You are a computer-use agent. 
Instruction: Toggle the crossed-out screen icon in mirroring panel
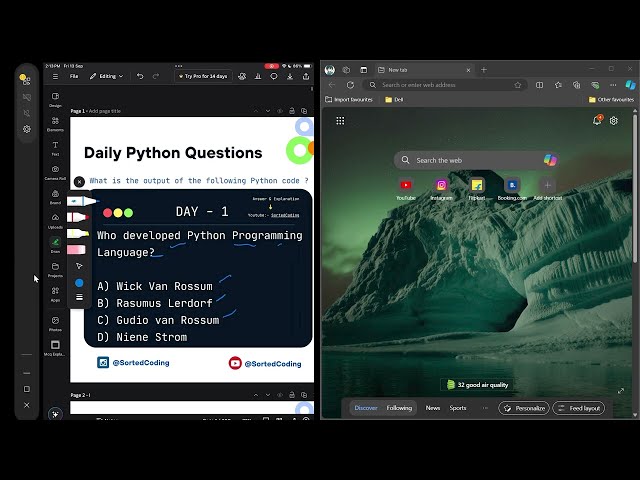click(27, 97)
